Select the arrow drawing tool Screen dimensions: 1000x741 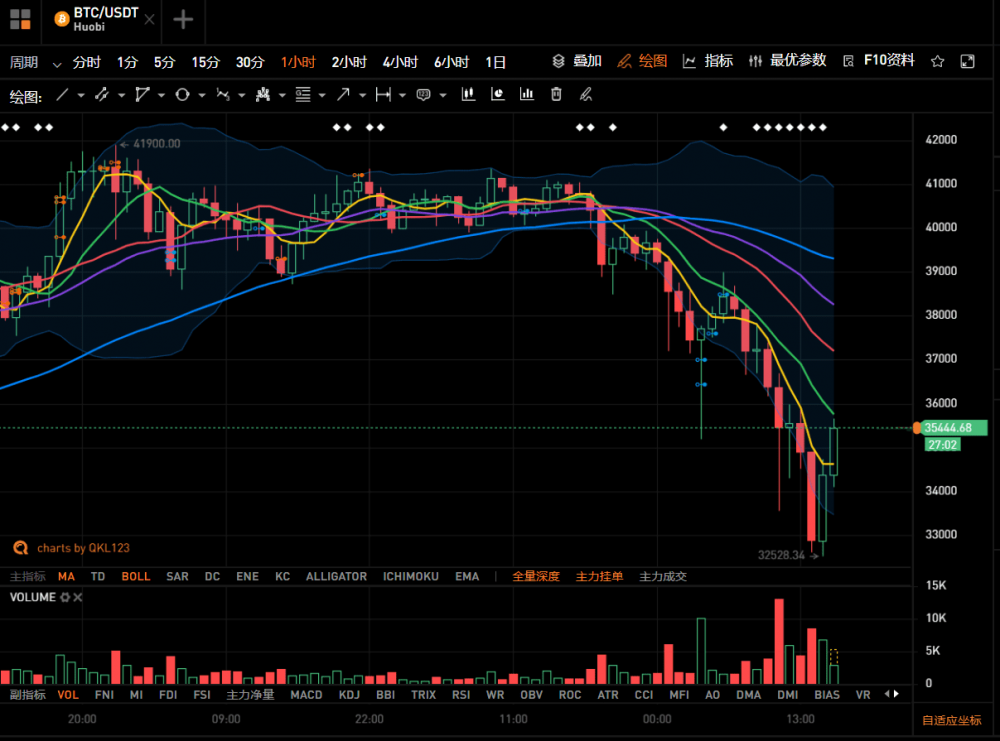[343, 95]
